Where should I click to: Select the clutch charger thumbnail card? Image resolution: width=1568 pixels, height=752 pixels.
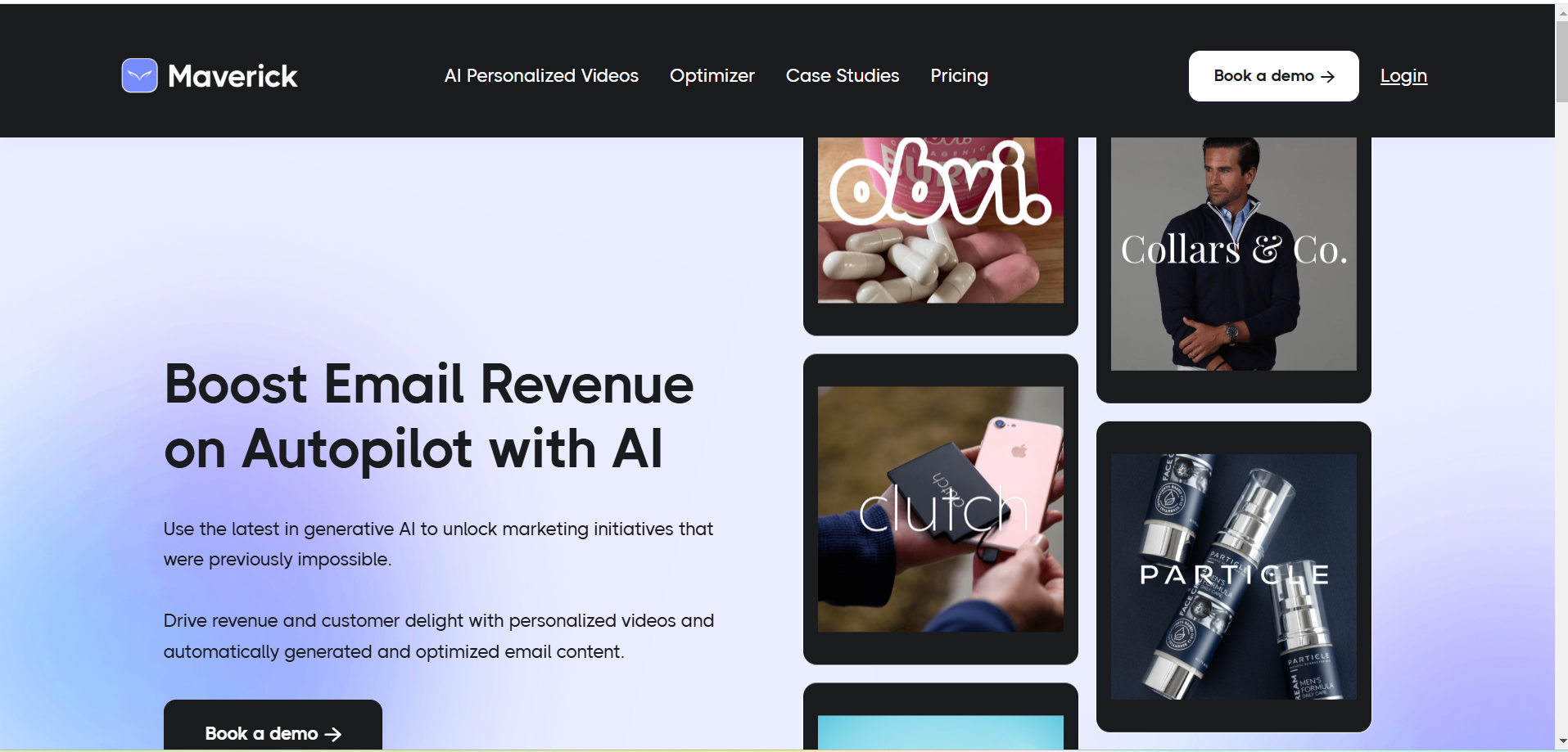tap(940, 509)
